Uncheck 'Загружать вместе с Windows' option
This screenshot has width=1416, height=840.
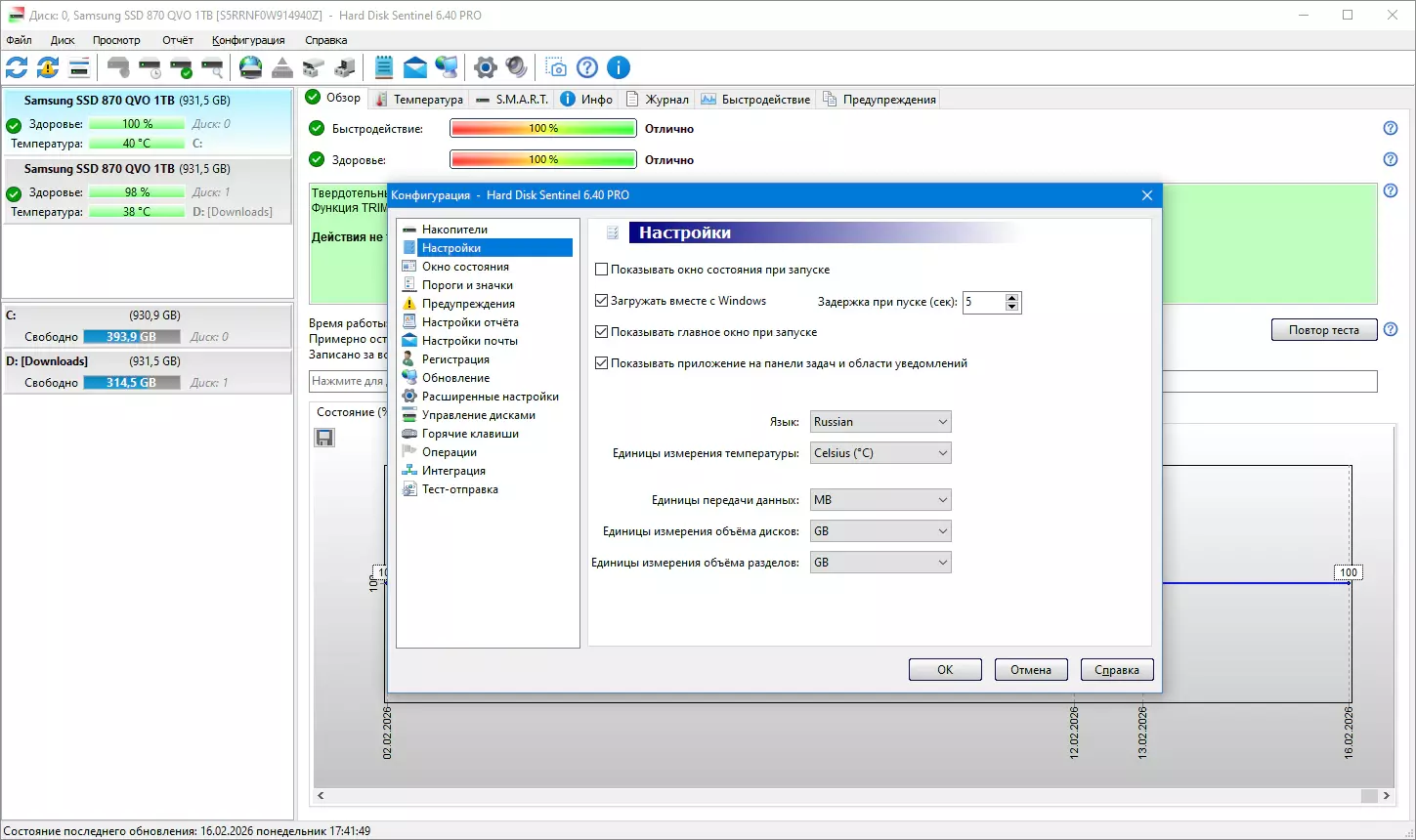coord(602,301)
